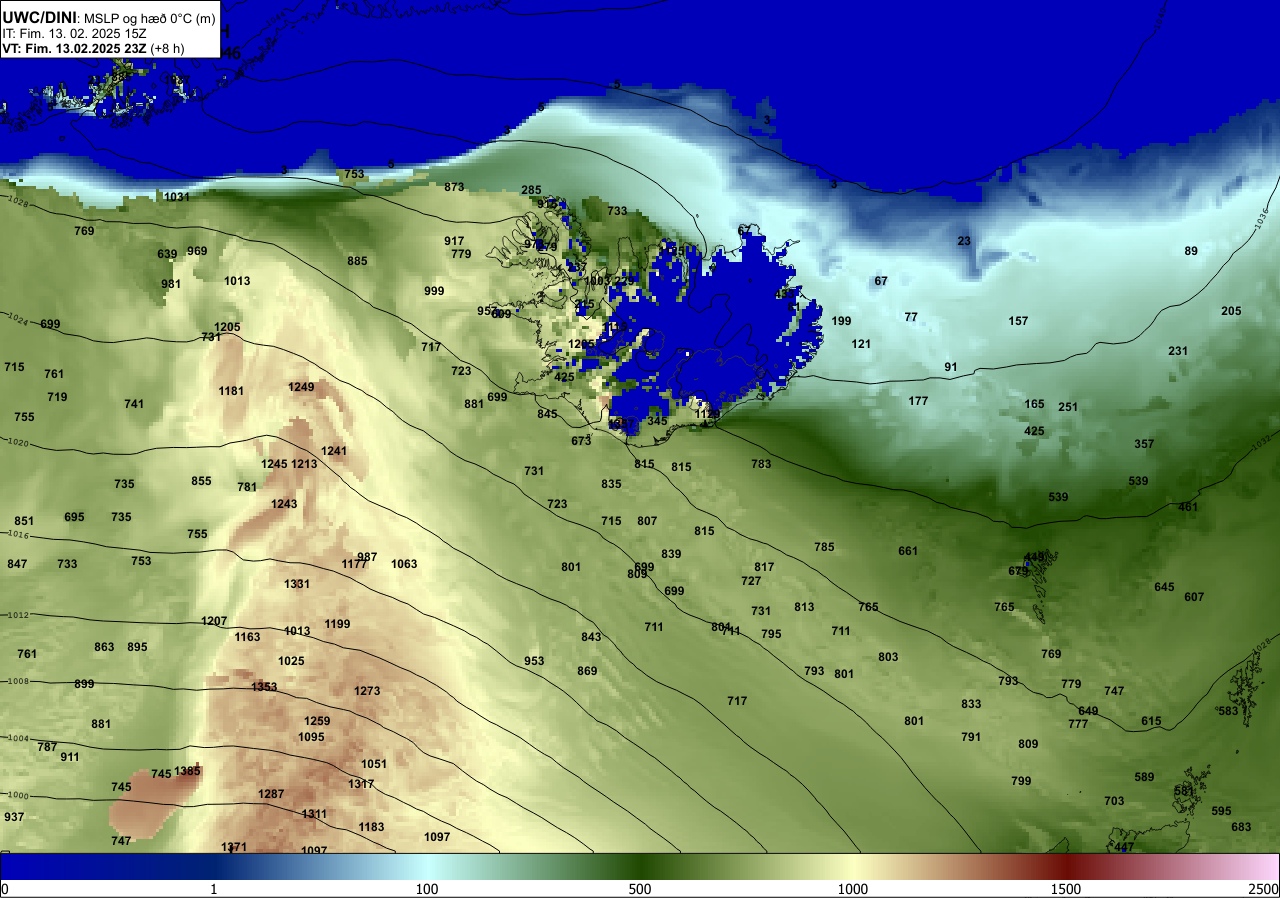Screen dimensions: 1280x898
Task: Click the height value 1331
Action: 297,584
